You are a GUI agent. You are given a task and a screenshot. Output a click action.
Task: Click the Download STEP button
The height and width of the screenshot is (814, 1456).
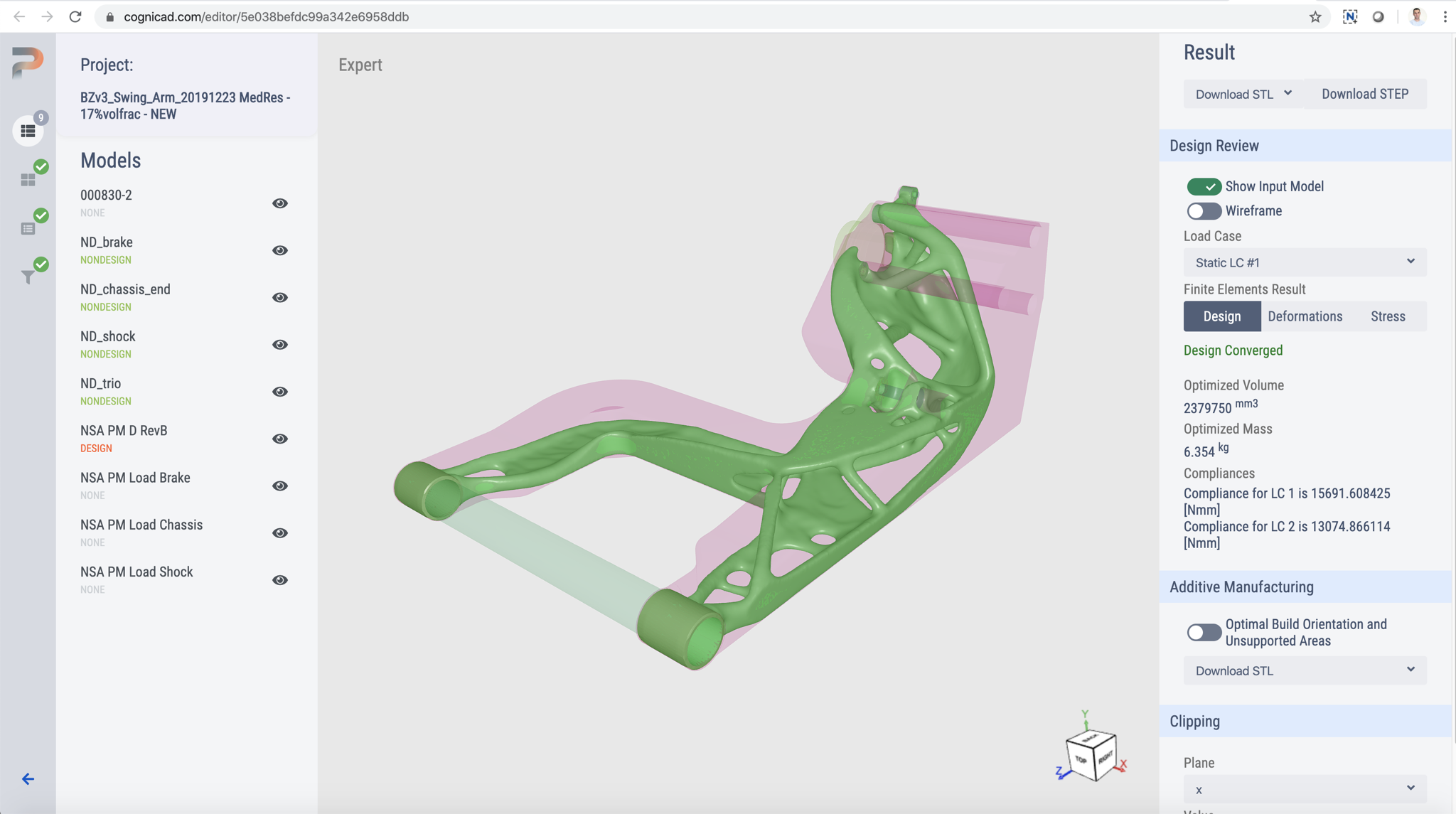1364,93
